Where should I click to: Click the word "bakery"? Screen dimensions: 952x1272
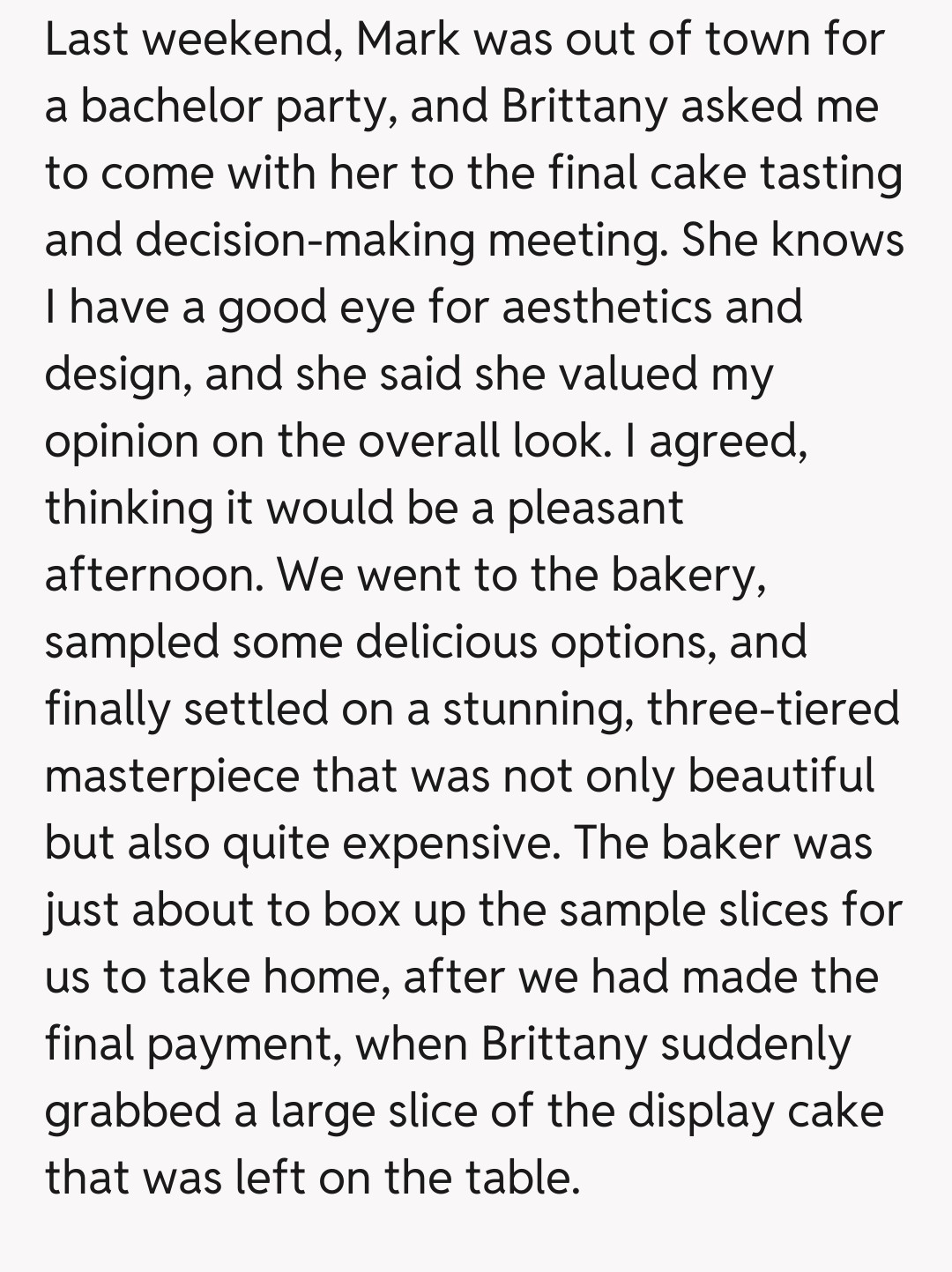pos(688,575)
